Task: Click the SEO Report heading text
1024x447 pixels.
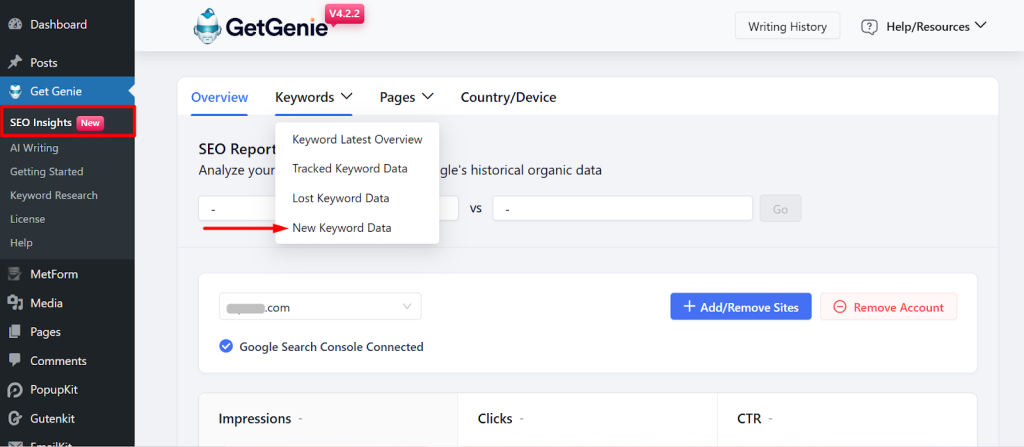Action: [x=237, y=149]
